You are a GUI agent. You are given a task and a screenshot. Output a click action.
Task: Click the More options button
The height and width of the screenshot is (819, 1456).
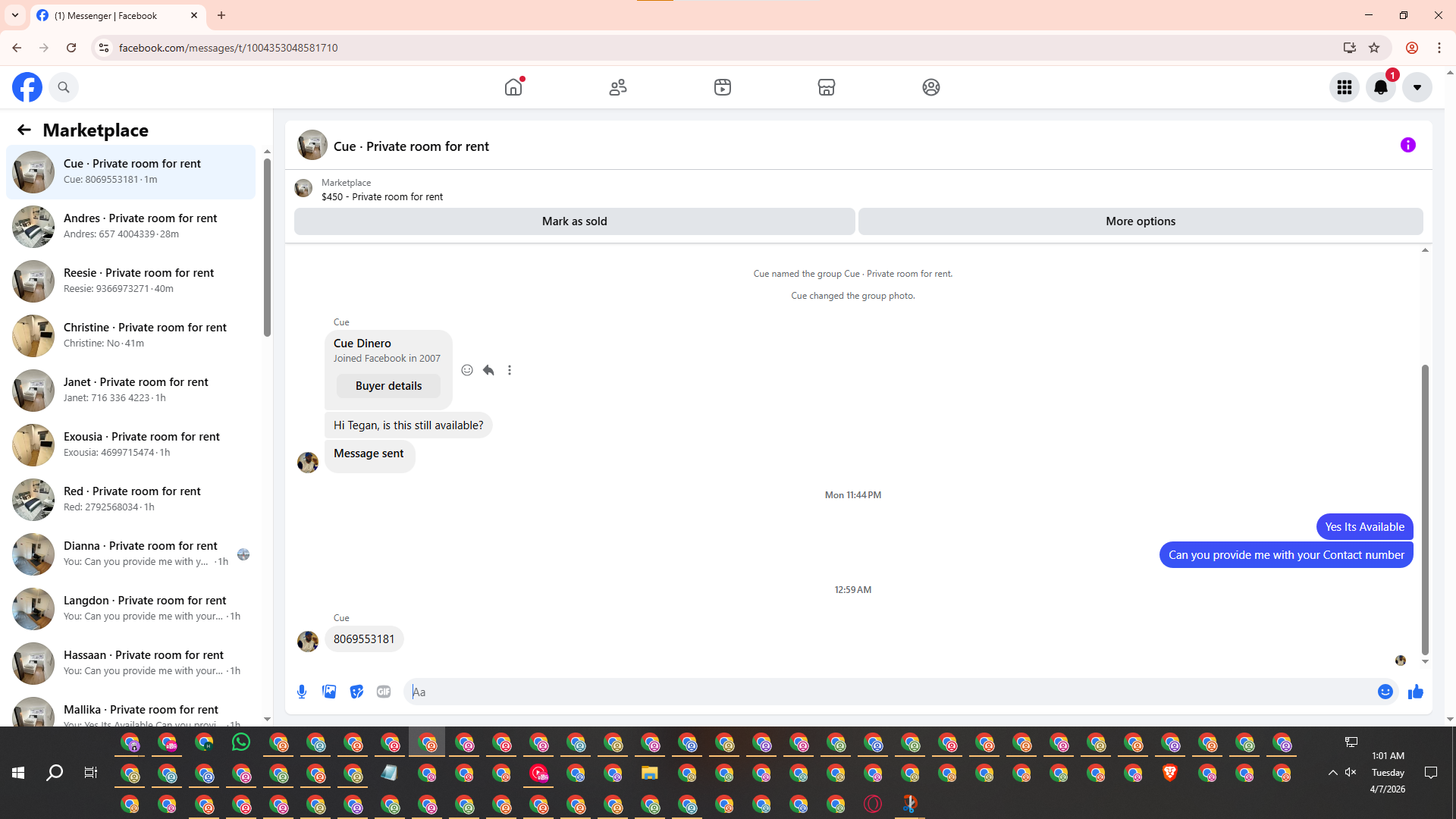pyautogui.click(x=1141, y=221)
